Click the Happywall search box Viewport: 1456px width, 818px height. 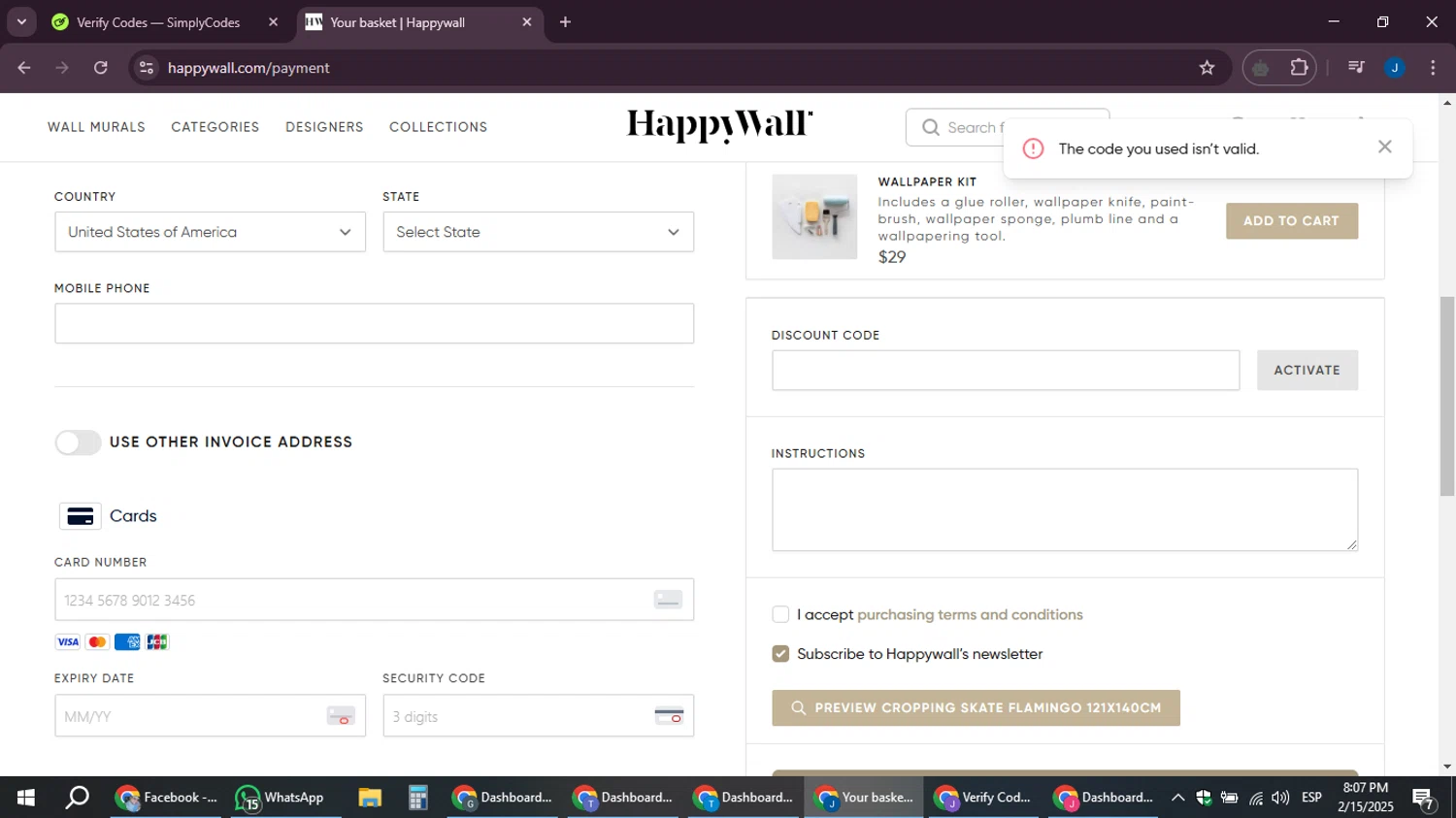pos(1007,127)
